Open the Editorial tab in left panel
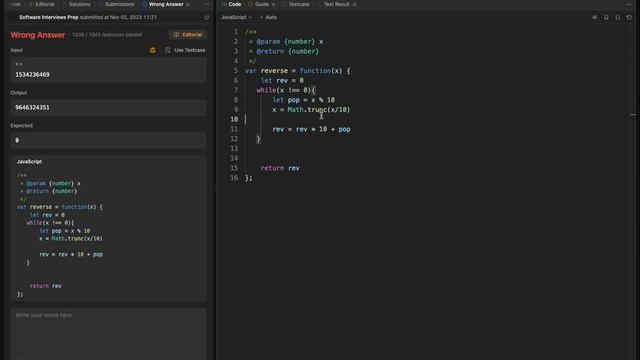 pyautogui.click(x=42, y=4)
